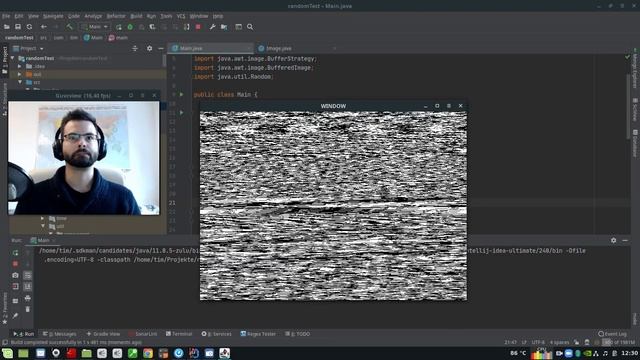Click the Linux Mint menu button
Viewport: 640px width, 360px height.
(x=7, y=353)
